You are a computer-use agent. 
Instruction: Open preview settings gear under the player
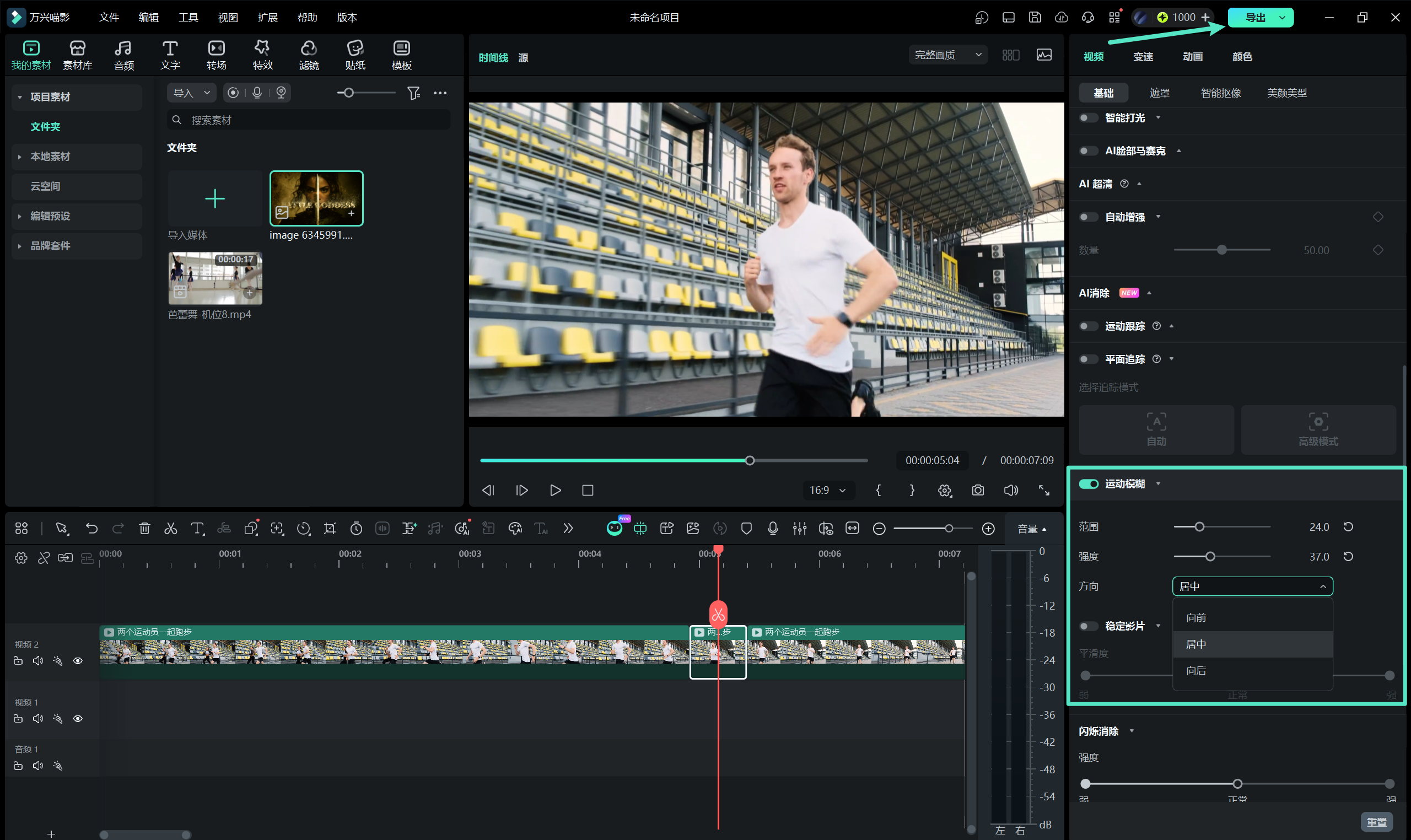945,490
